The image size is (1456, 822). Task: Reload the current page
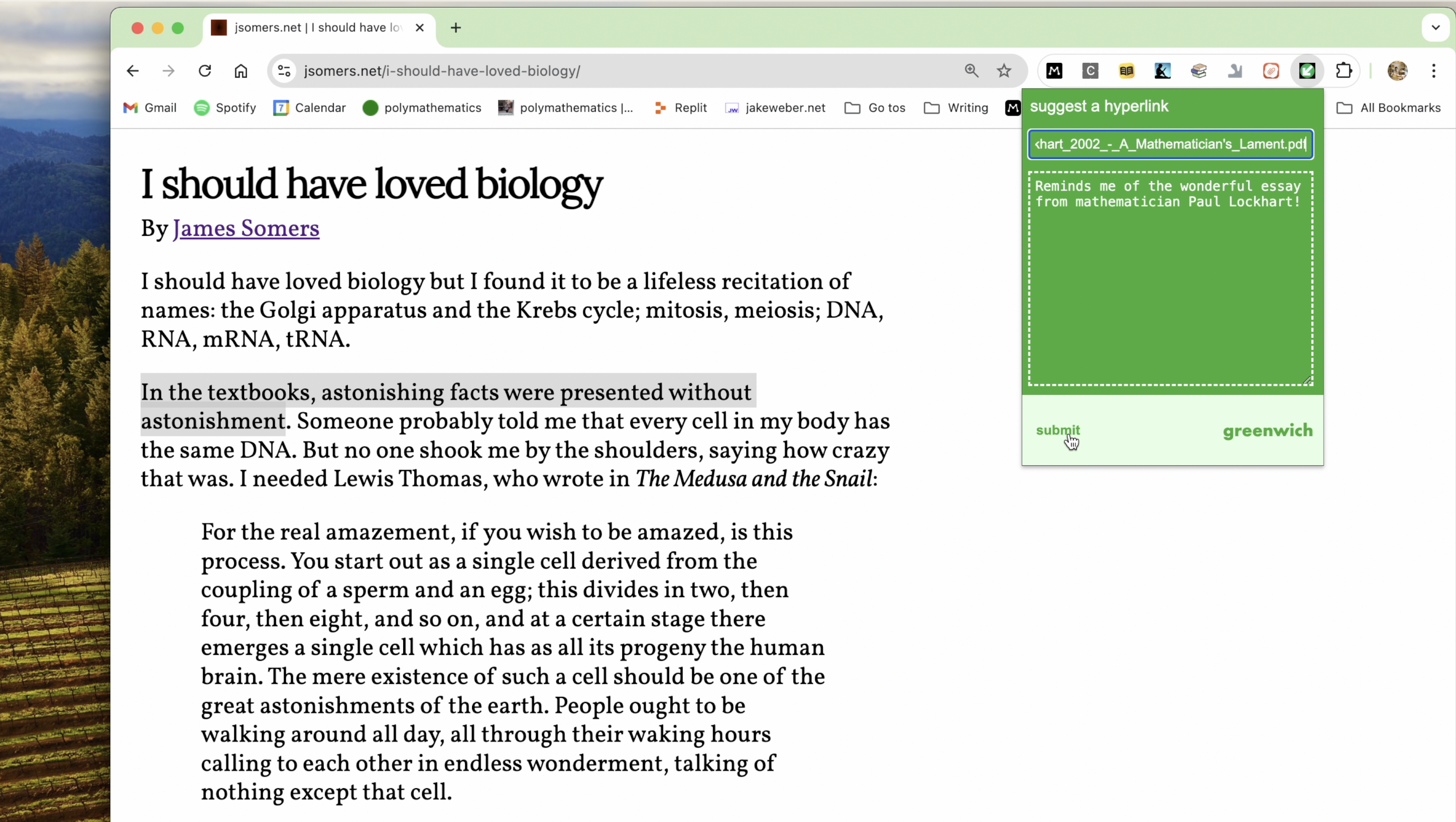tap(205, 71)
